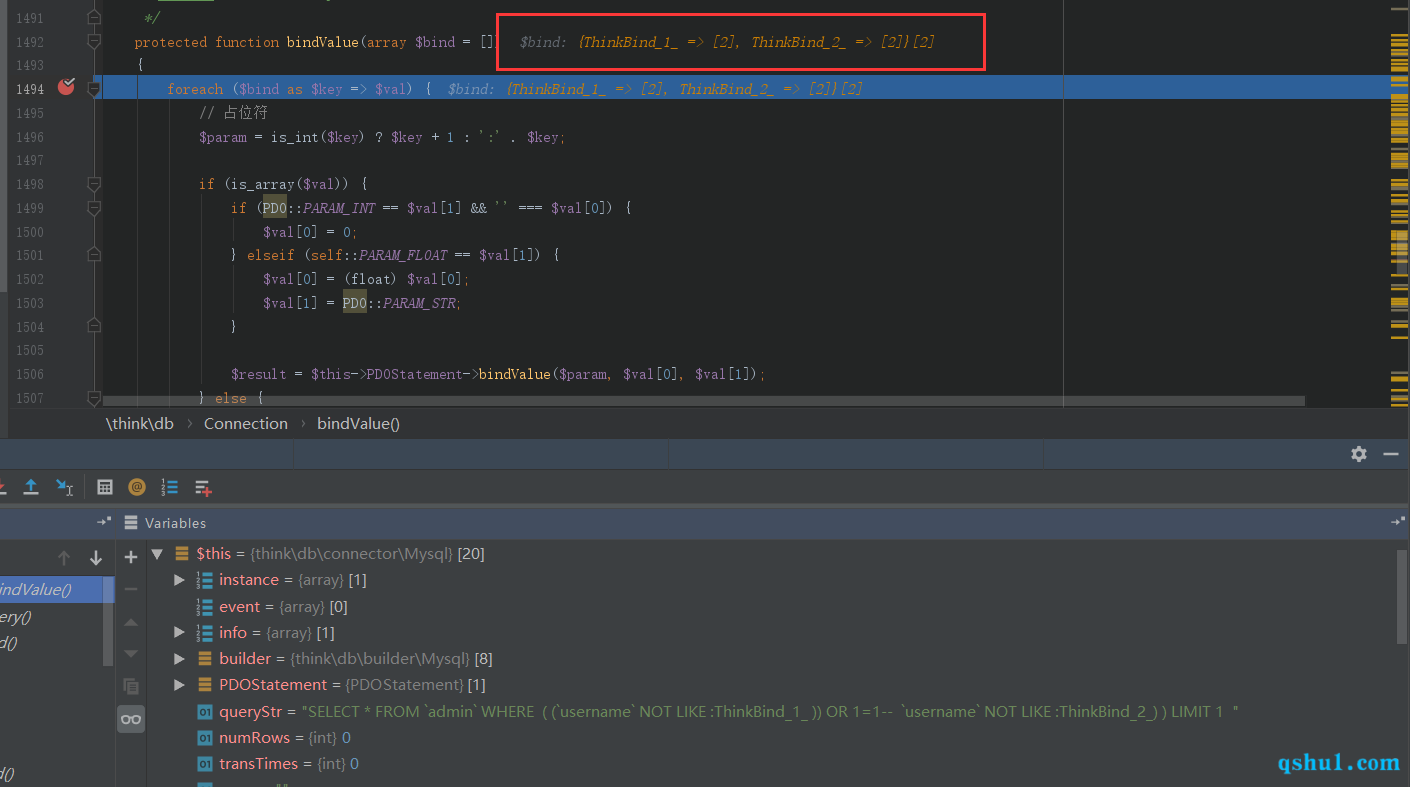Click the fold marker at line 1507
The height and width of the screenshot is (787, 1410).
pos(94,398)
